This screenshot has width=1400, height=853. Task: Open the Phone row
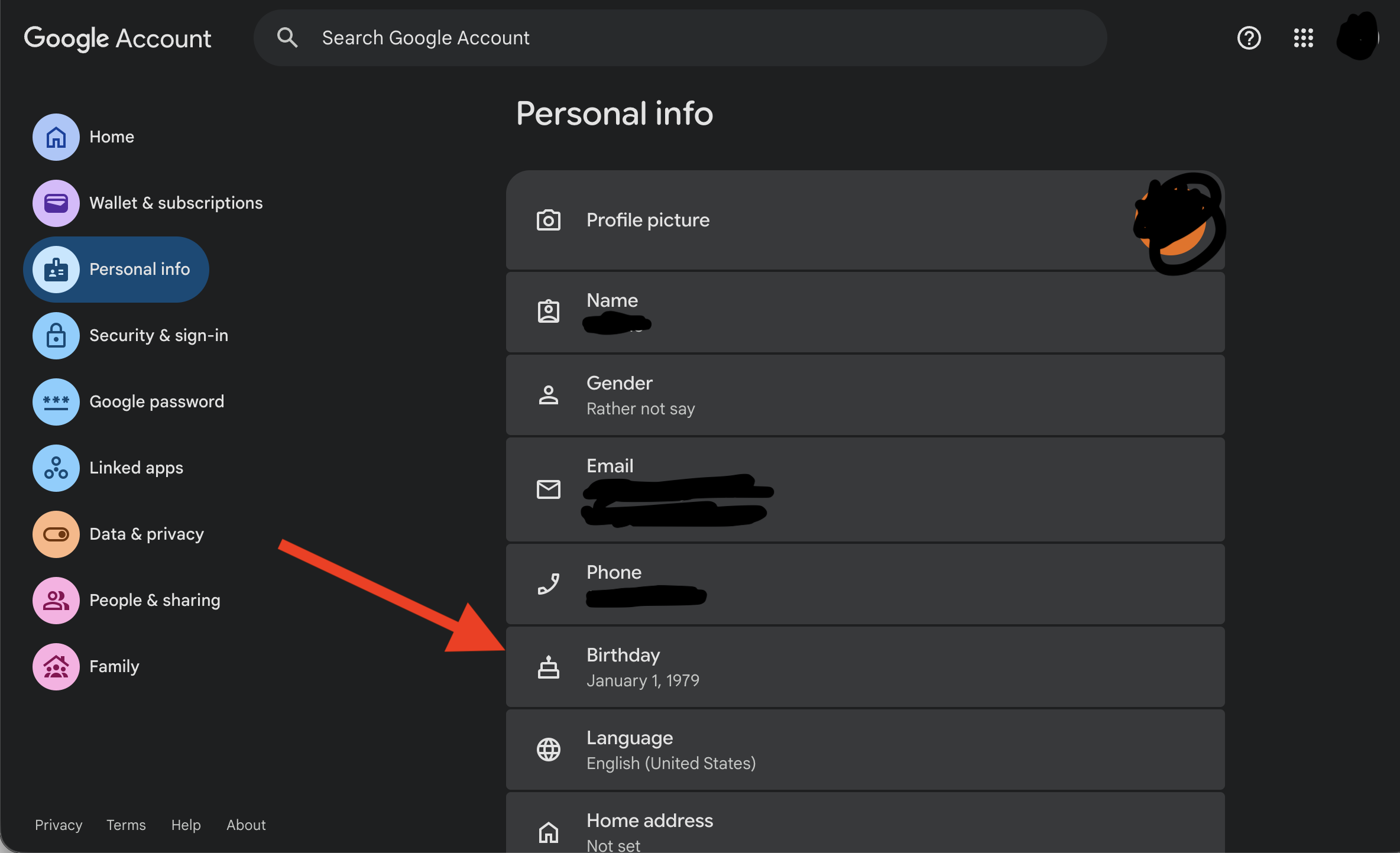865,584
